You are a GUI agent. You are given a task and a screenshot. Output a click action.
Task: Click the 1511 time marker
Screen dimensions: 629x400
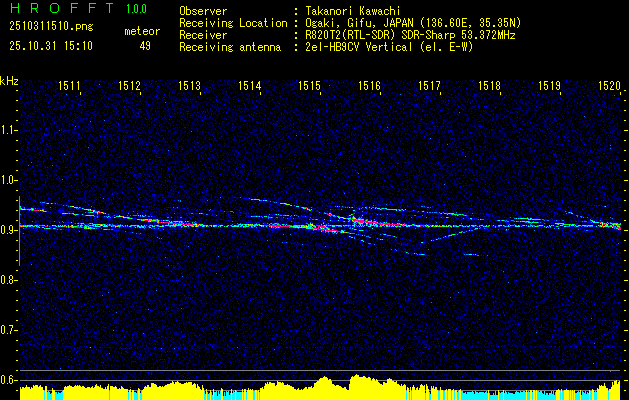pos(69,85)
